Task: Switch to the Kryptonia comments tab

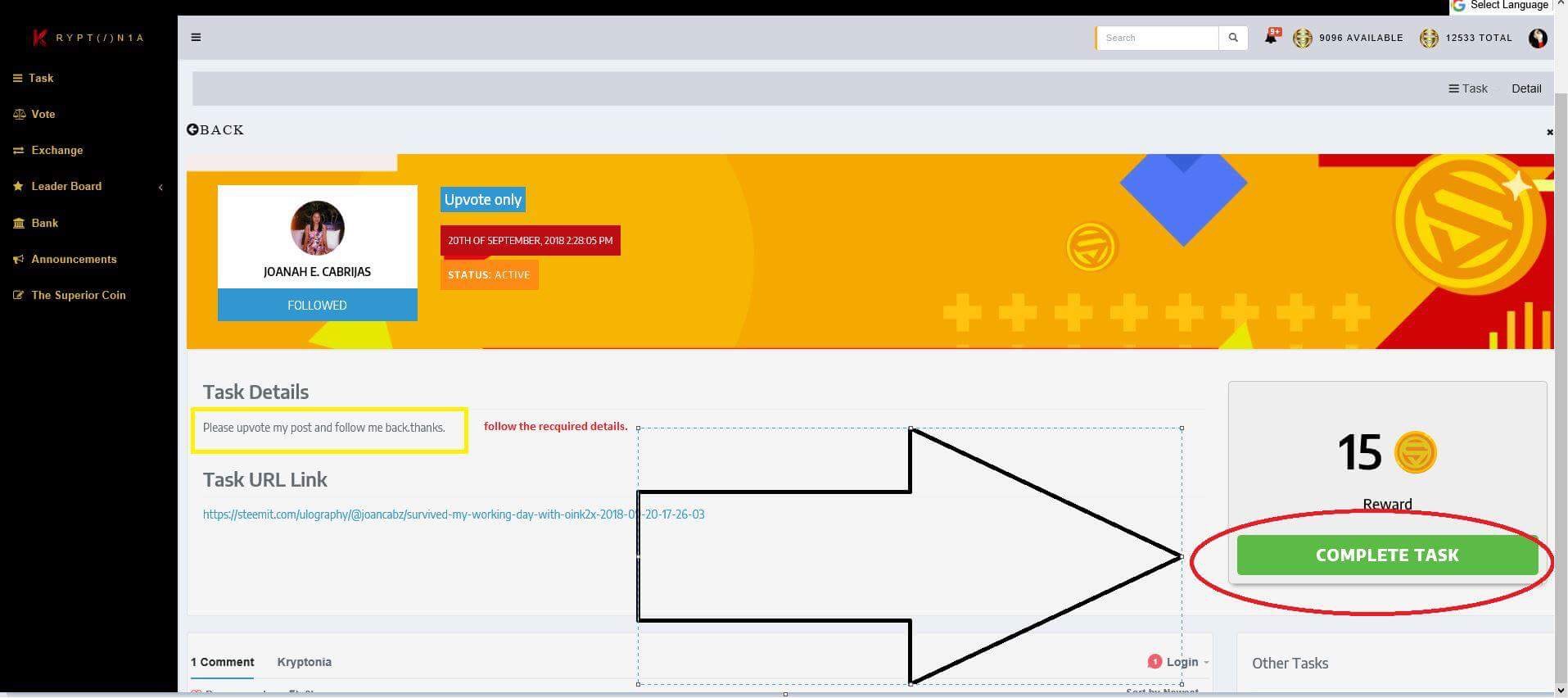Action: tap(305, 662)
